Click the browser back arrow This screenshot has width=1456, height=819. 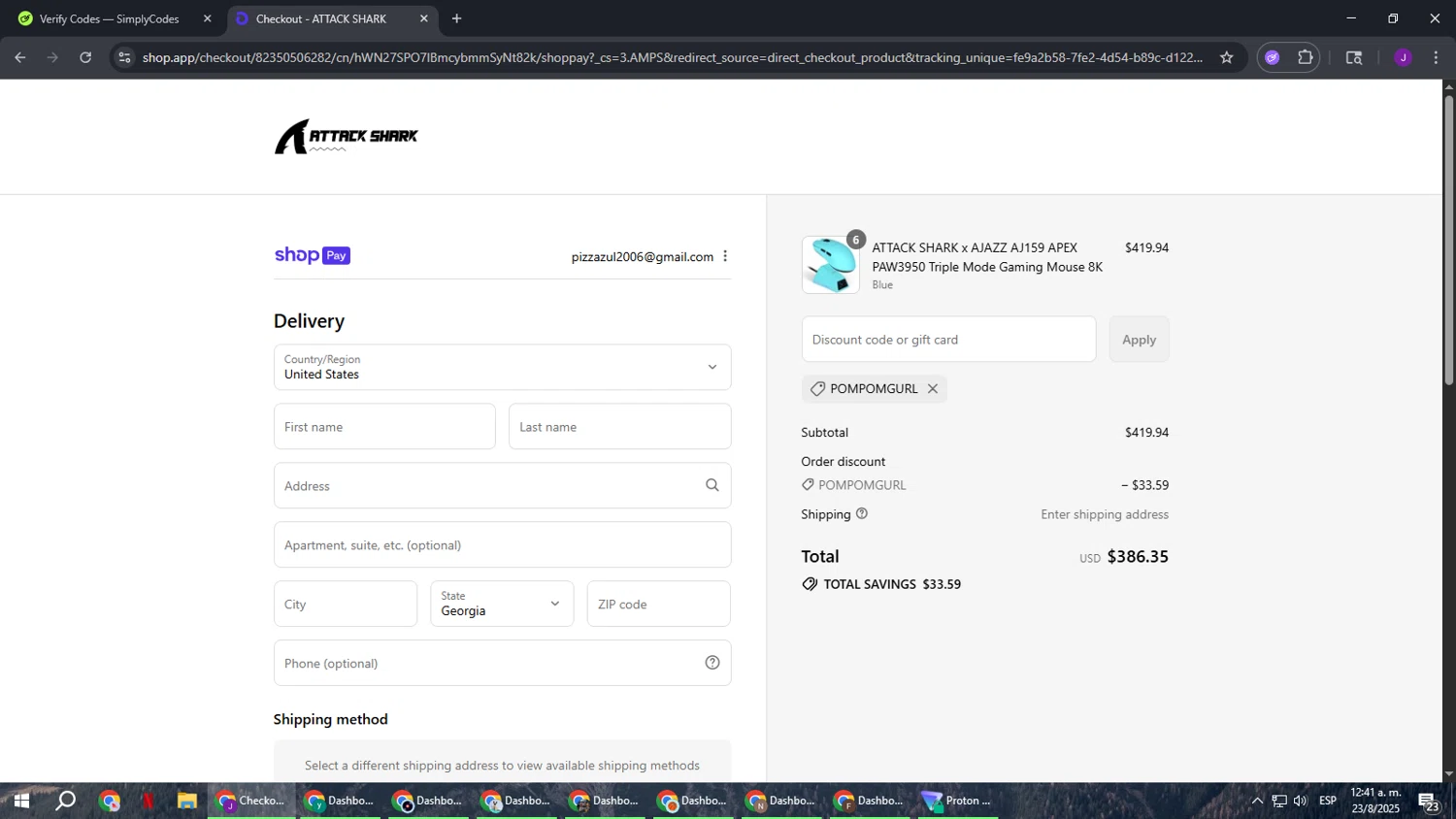(20, 57)
